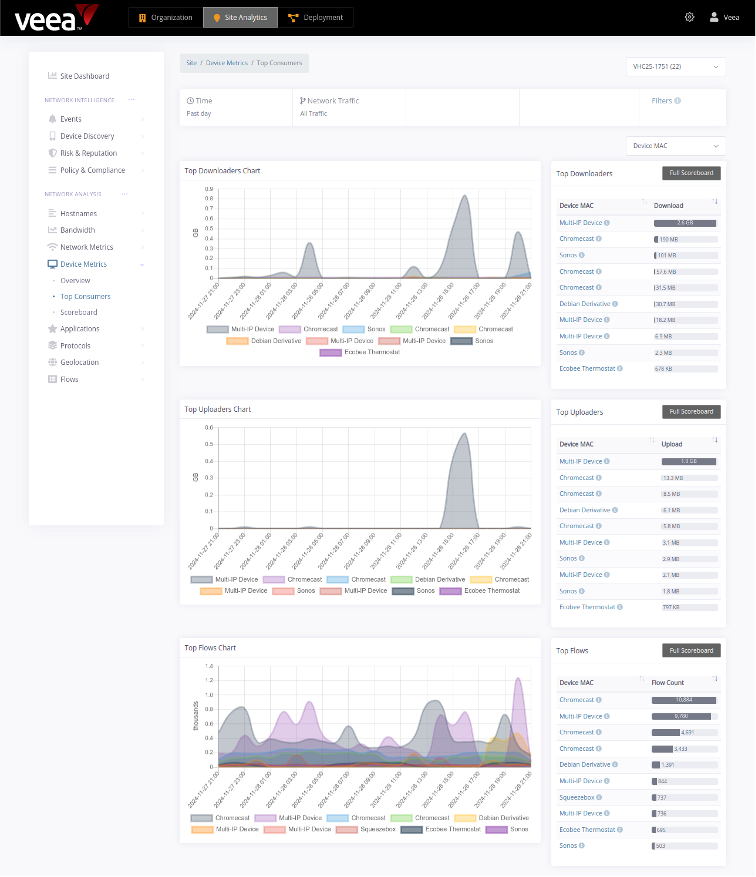756x877 pixels.
Task: Collapse the Device Metrics submenu
Action: (x=143, y=265)
